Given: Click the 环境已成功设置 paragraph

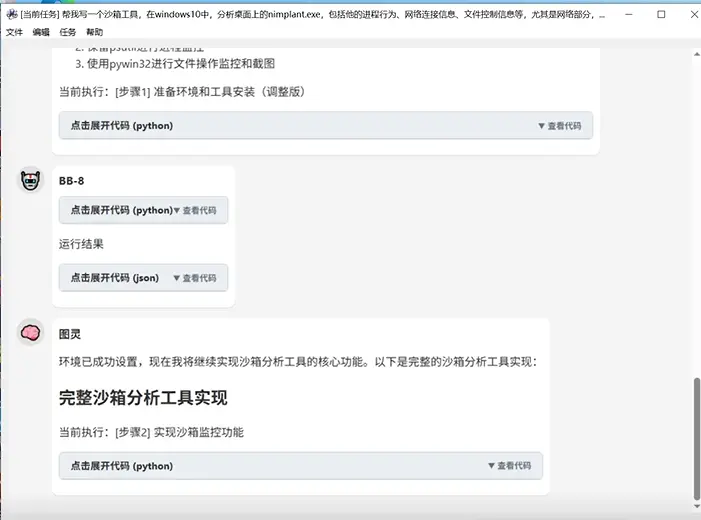Looking at the screenshot, I should 298,362.
